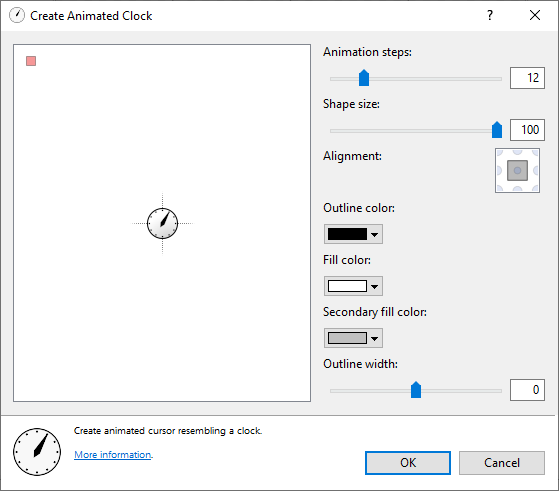
Task: Click the Shape size slider handle
Action: (497, 130)
